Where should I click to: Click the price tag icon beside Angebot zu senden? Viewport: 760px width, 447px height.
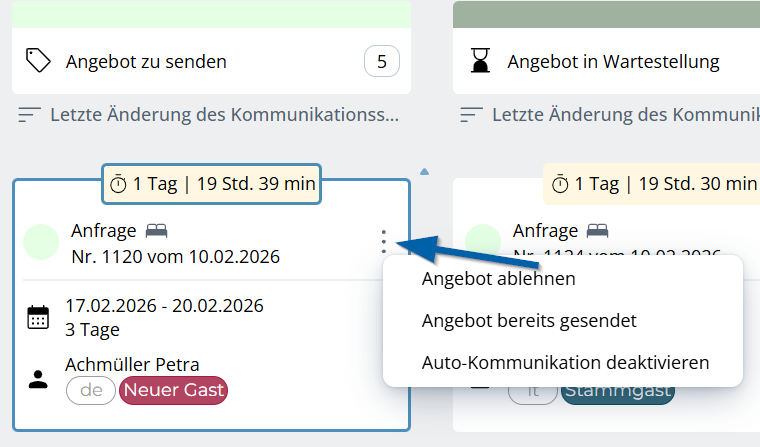(x=38, y=61)
